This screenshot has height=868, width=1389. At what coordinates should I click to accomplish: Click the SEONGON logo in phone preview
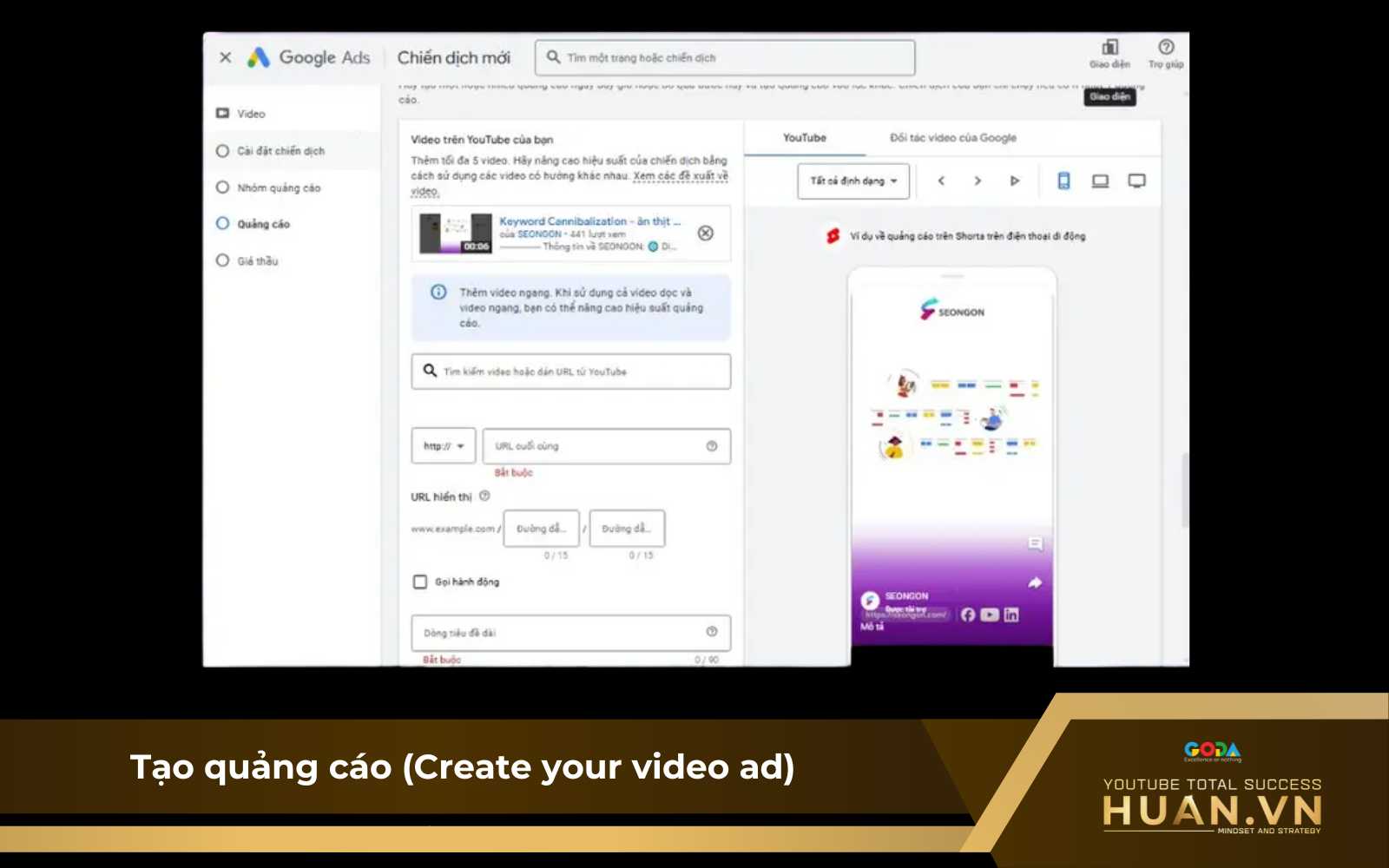coord(952,310)
